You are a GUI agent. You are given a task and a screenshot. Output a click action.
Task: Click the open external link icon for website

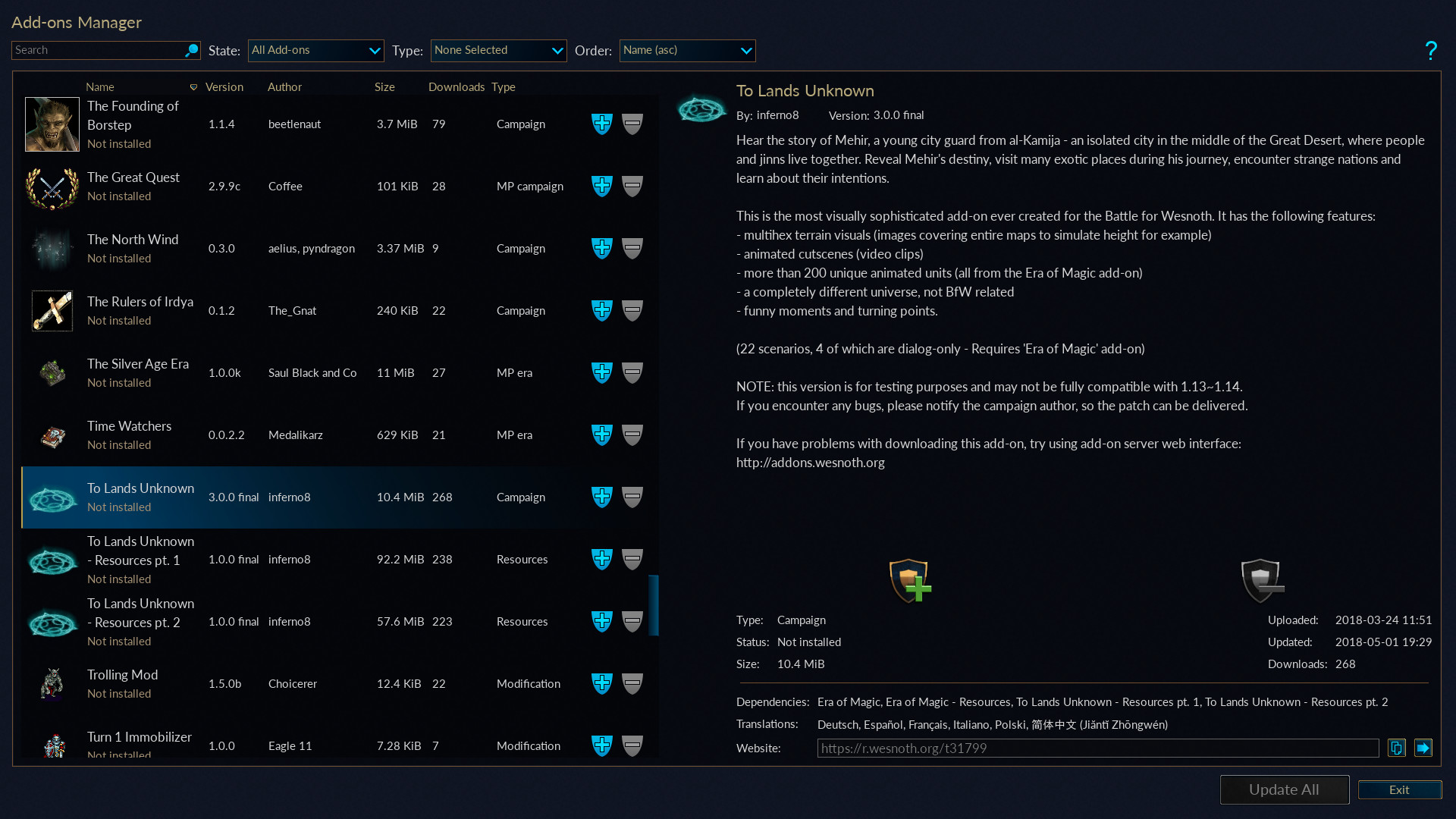tap(1425, 748)
